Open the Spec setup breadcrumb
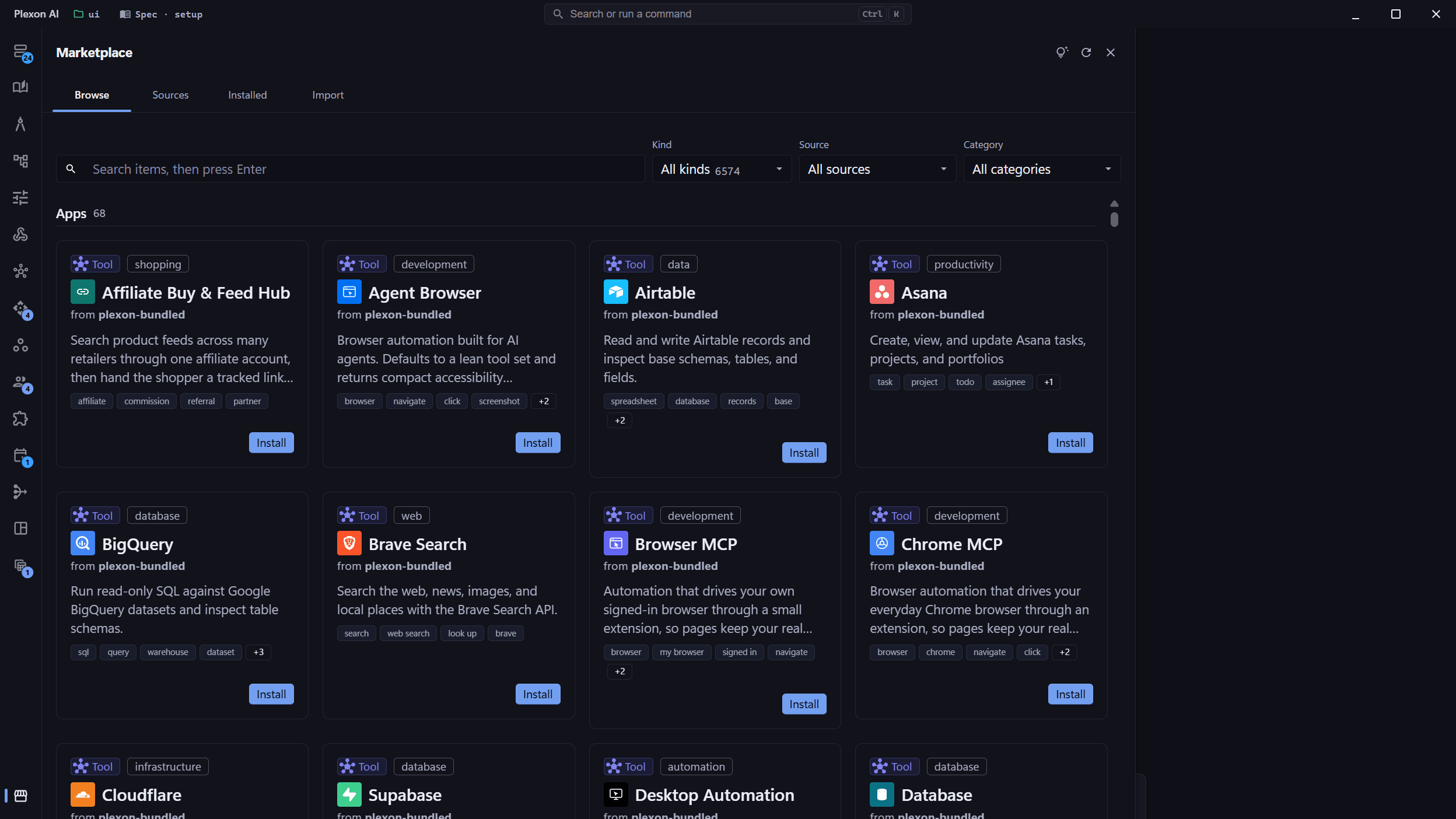Screen dimensions: 1456x819 (x=161, y=14)
